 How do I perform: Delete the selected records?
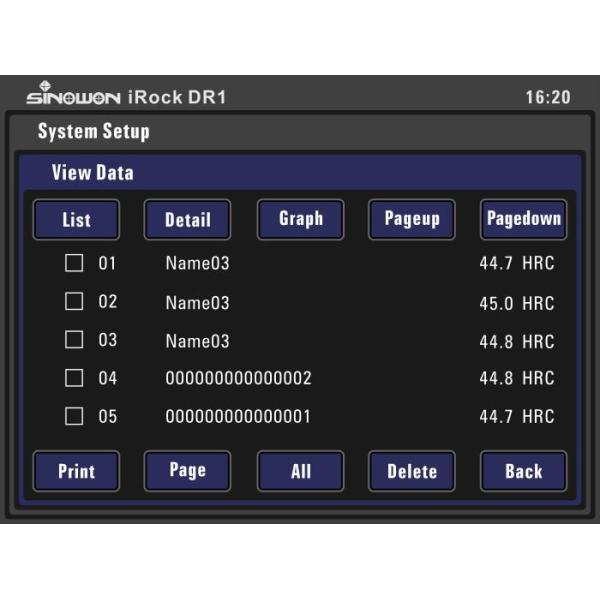pos(412,471)
